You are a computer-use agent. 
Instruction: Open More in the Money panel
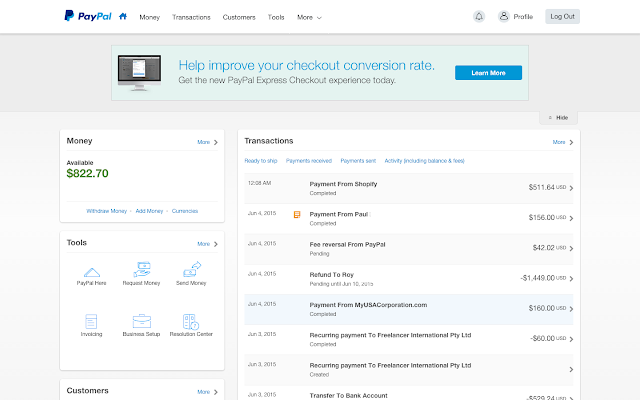tap(207, 142)
